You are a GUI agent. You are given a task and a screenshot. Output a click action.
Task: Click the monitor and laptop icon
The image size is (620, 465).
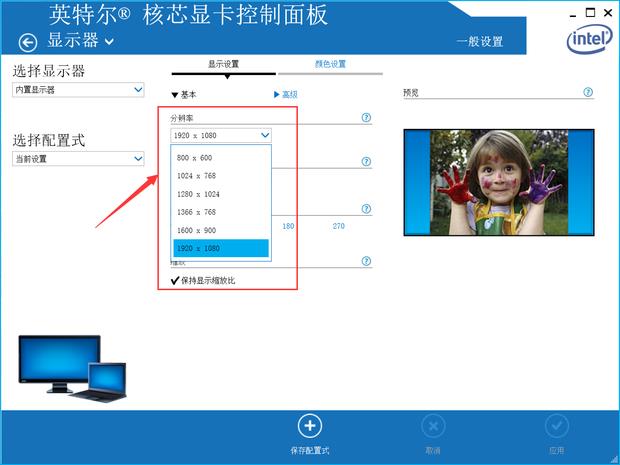click(72, 369)
